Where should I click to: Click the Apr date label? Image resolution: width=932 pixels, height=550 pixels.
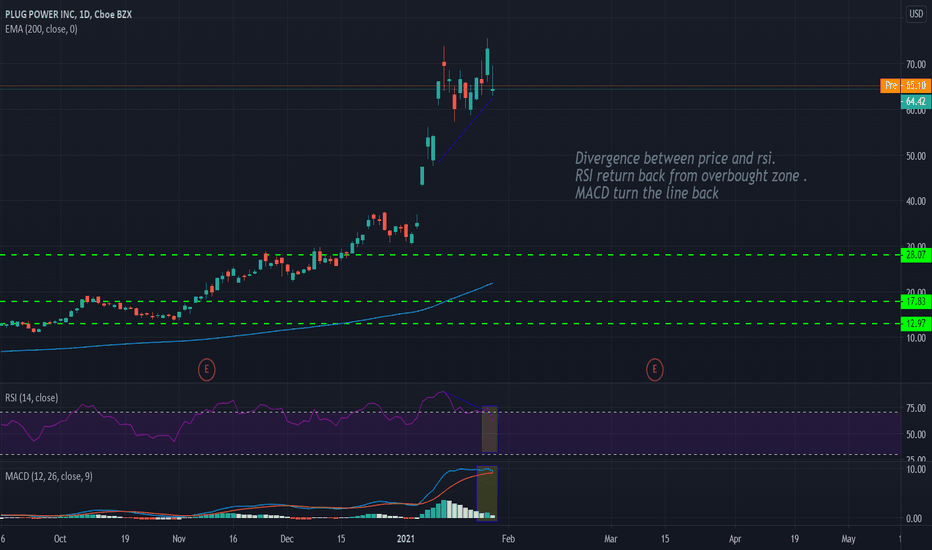click(x=735, y=539)
